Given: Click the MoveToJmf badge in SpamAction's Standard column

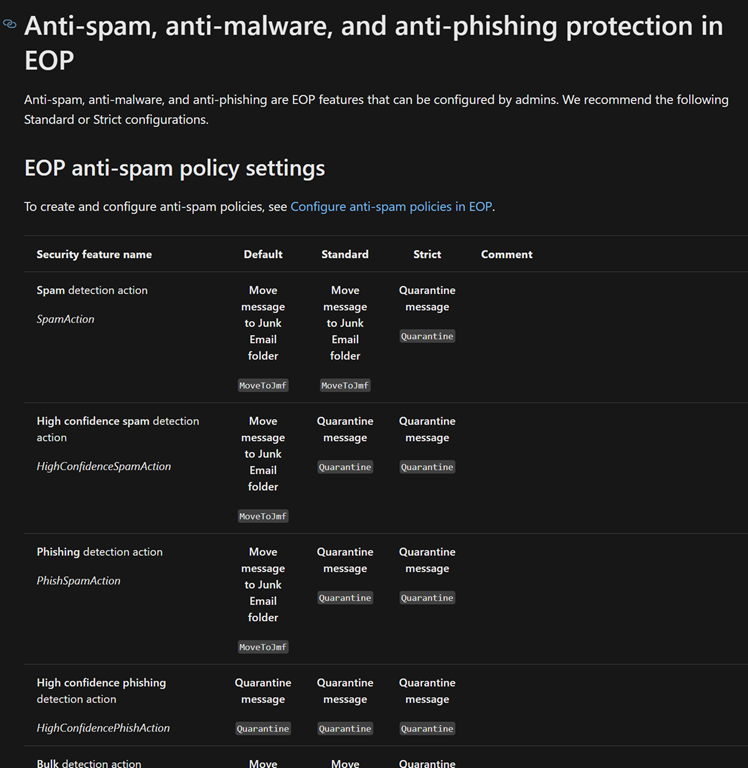Looking at the screenshot, I should 345,386.
